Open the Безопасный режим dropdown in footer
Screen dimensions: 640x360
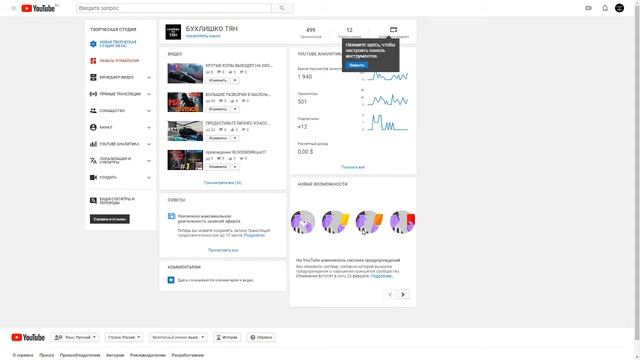[x=178, y=338]
